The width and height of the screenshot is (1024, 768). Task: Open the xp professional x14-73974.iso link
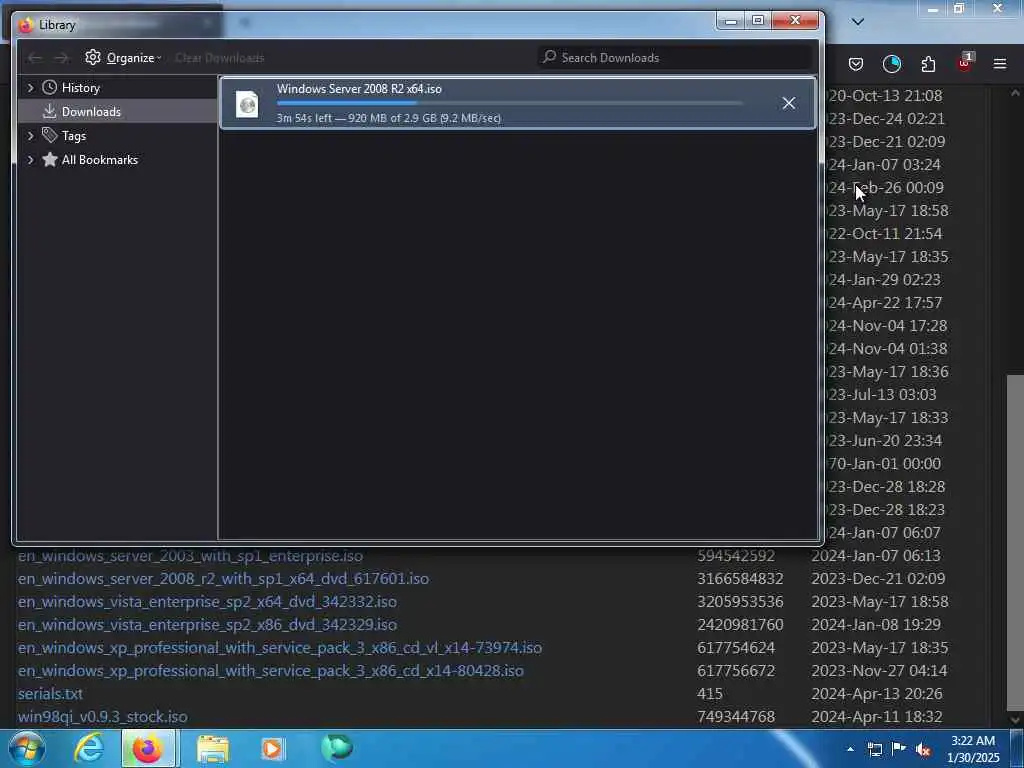click(280, 648)
